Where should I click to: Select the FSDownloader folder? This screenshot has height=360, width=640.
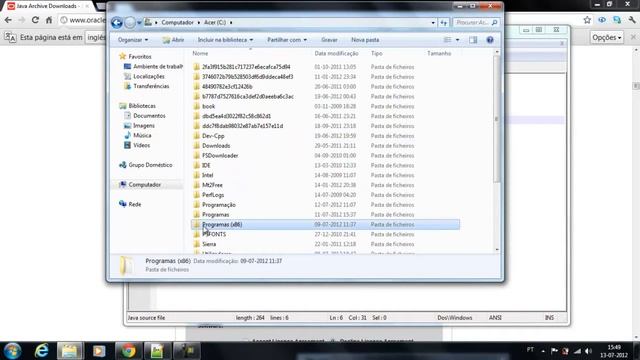220,156
